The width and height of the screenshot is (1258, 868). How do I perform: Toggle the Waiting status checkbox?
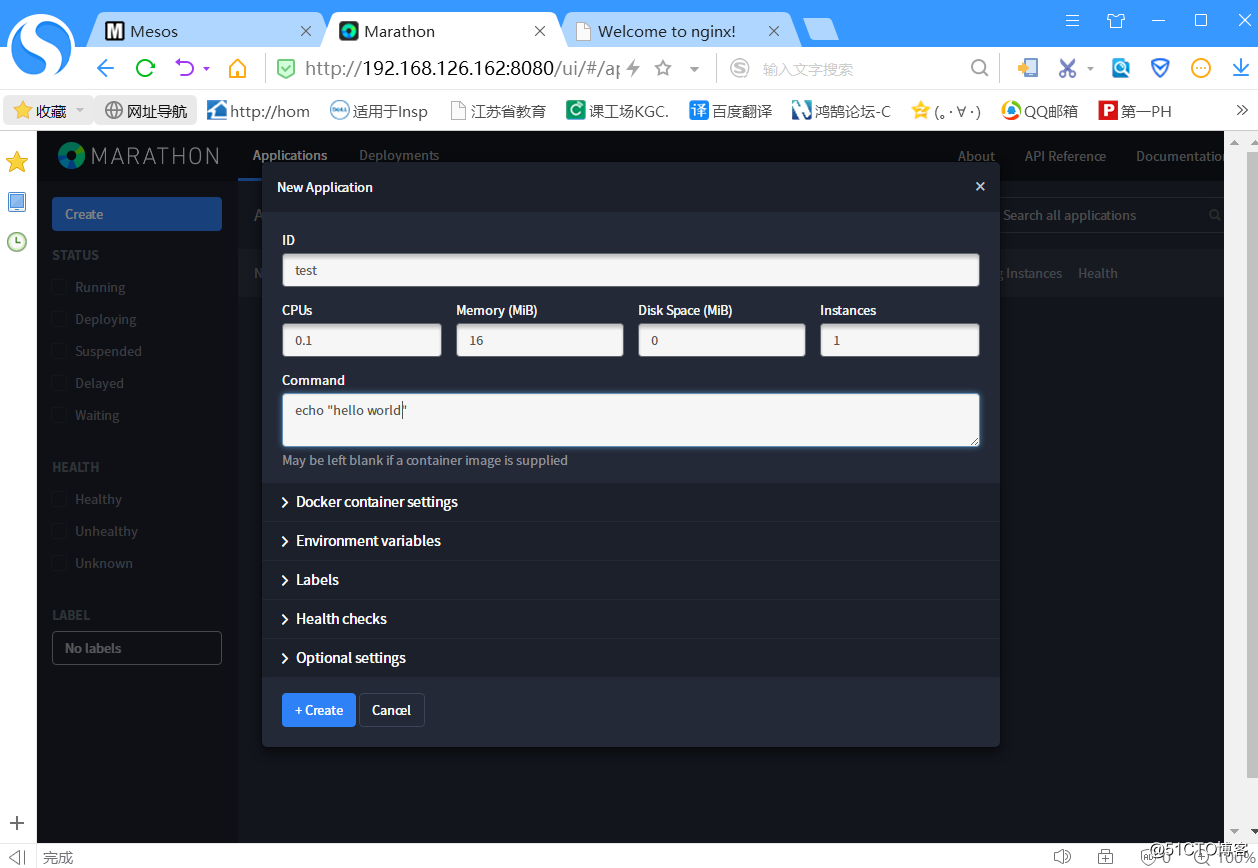(x=59, y=415)
